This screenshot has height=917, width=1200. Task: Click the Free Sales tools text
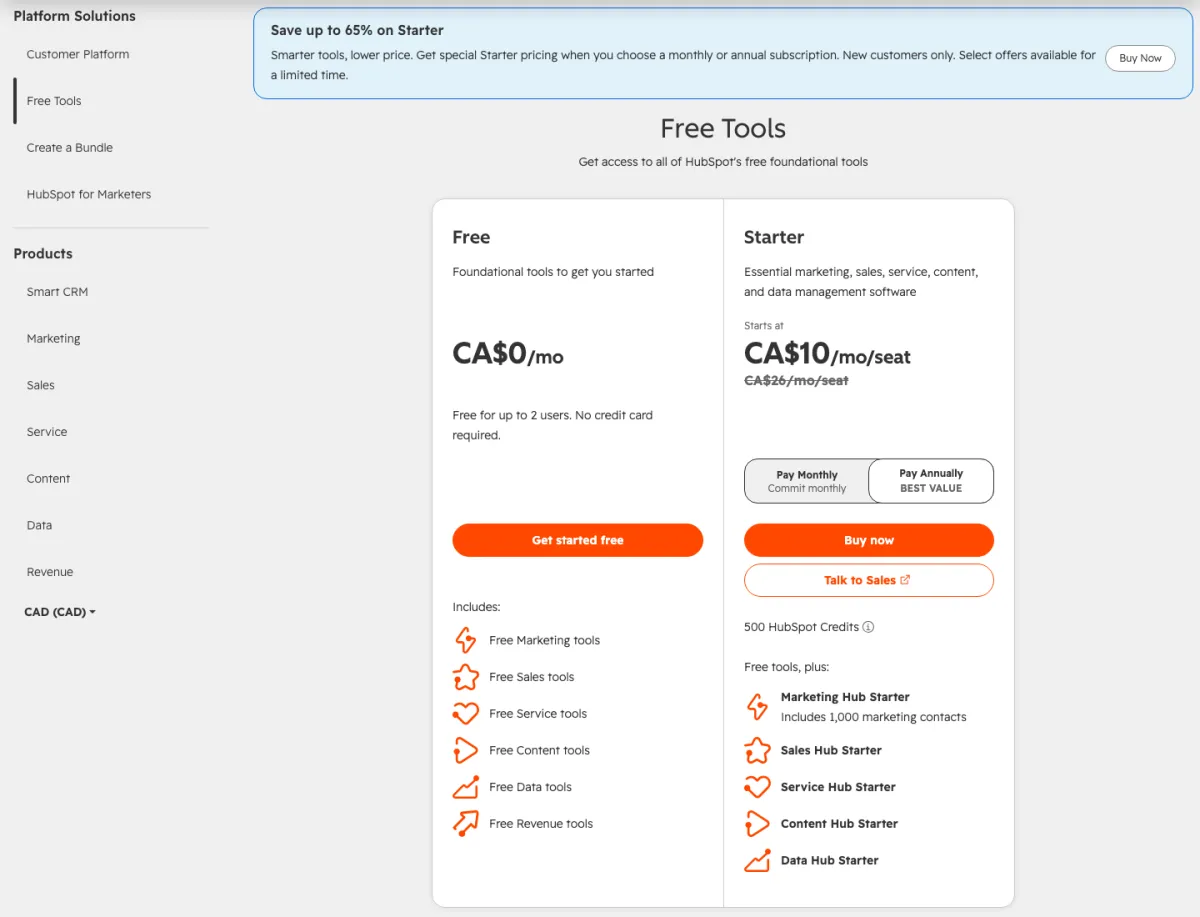[532, 677]
